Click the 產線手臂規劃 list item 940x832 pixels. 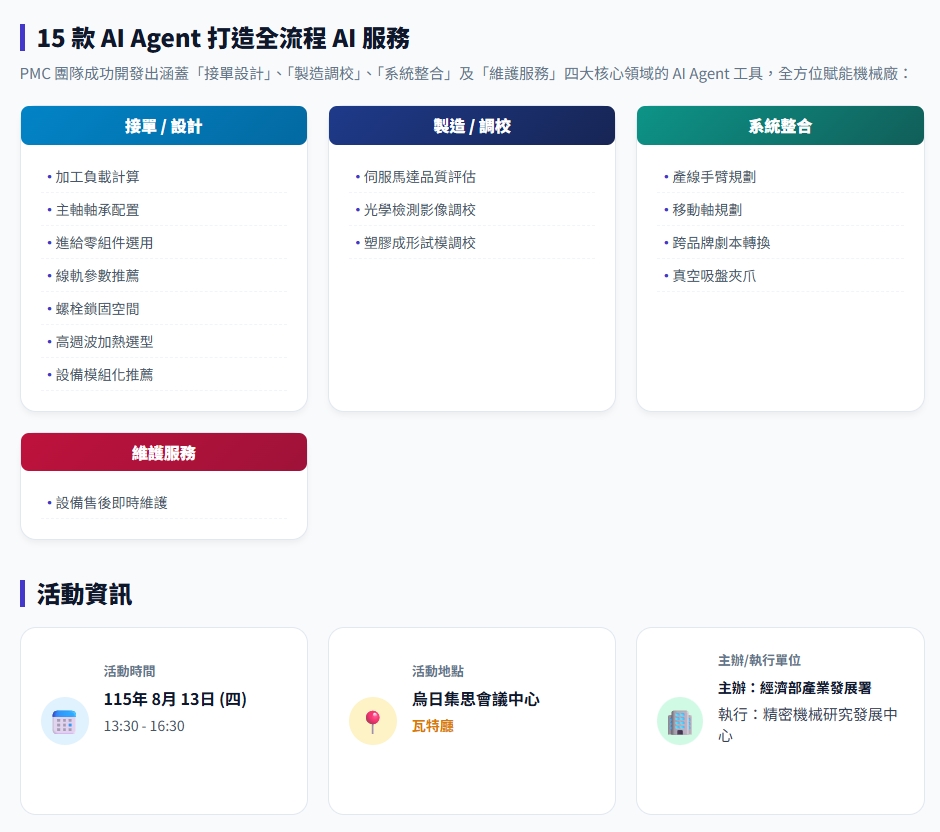(x=780, y=177)
